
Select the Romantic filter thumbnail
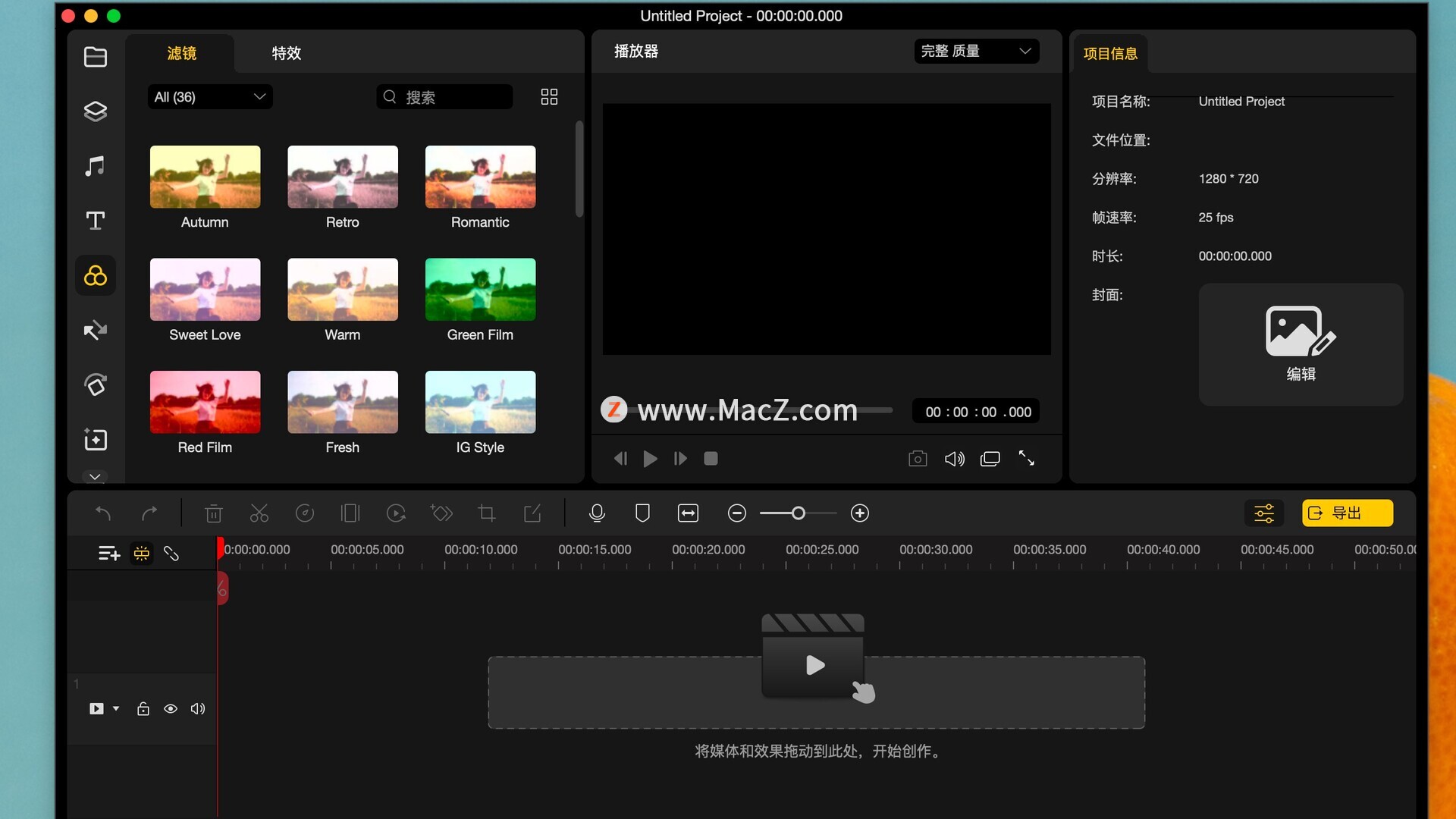tap(480, 177)
